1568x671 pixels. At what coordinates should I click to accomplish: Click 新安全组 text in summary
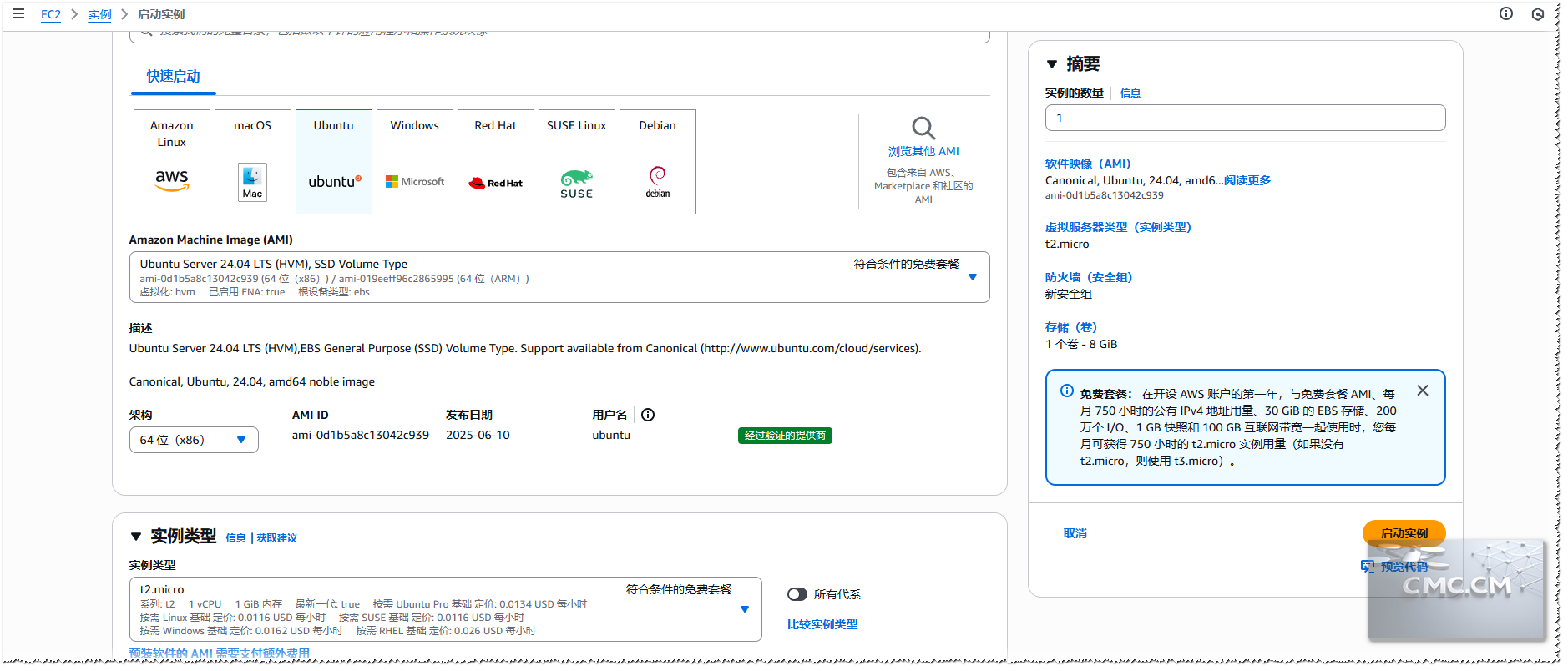click(x=1069, y=294)
